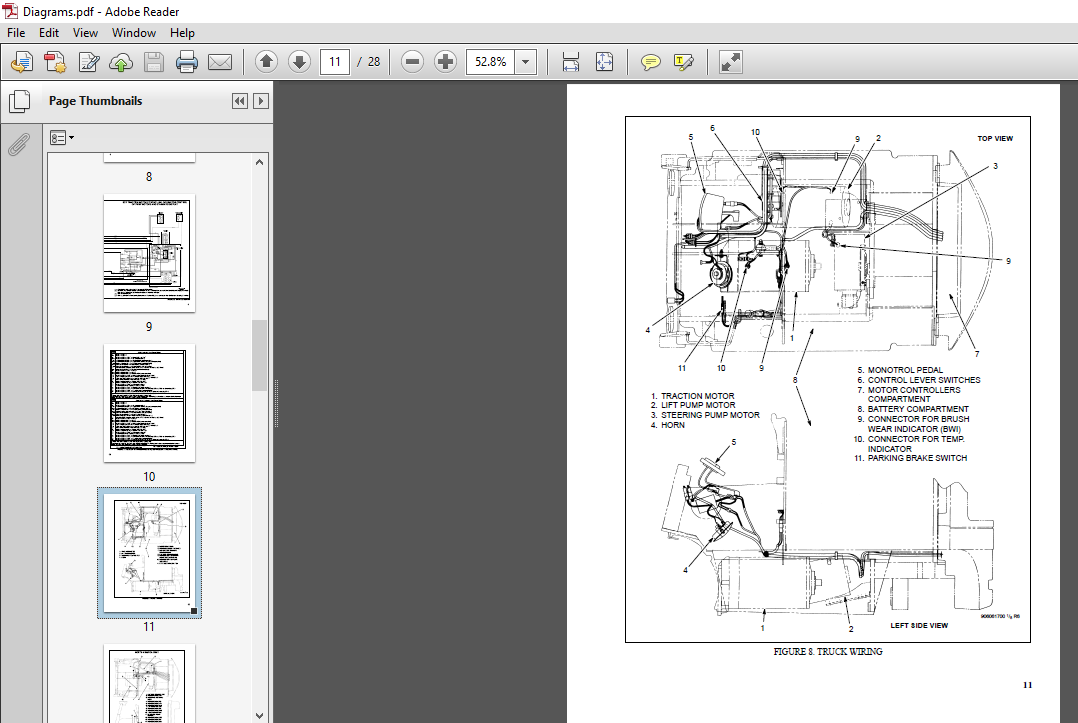Click the 'STEERING PUMP MOTOR' legend entry
Screen dimensions: 1078x723
point(710,415)
